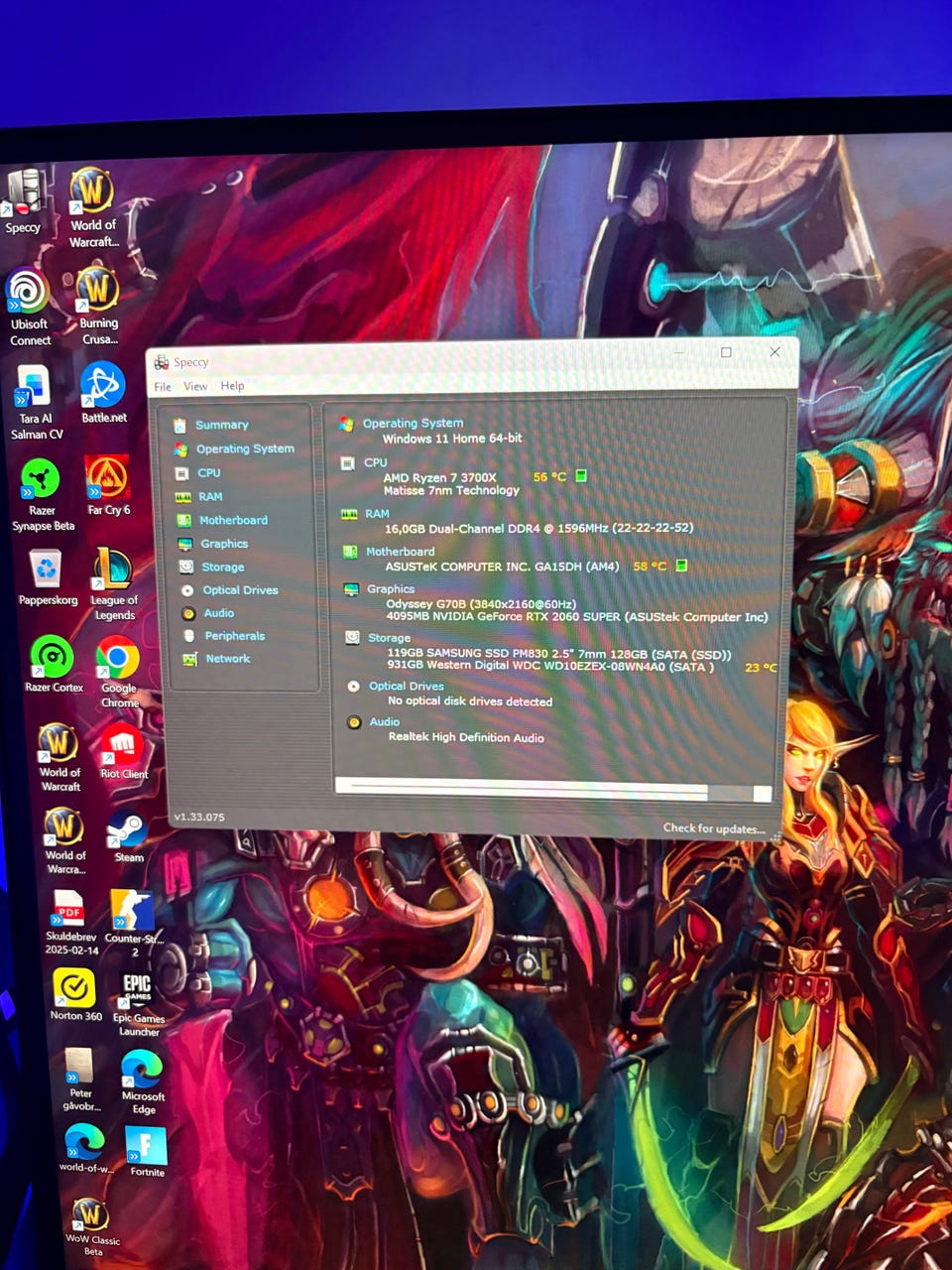Select Peripherals in sidebar
The width and height of the screenshot is (952, 1270).
[x=234, y=636]
